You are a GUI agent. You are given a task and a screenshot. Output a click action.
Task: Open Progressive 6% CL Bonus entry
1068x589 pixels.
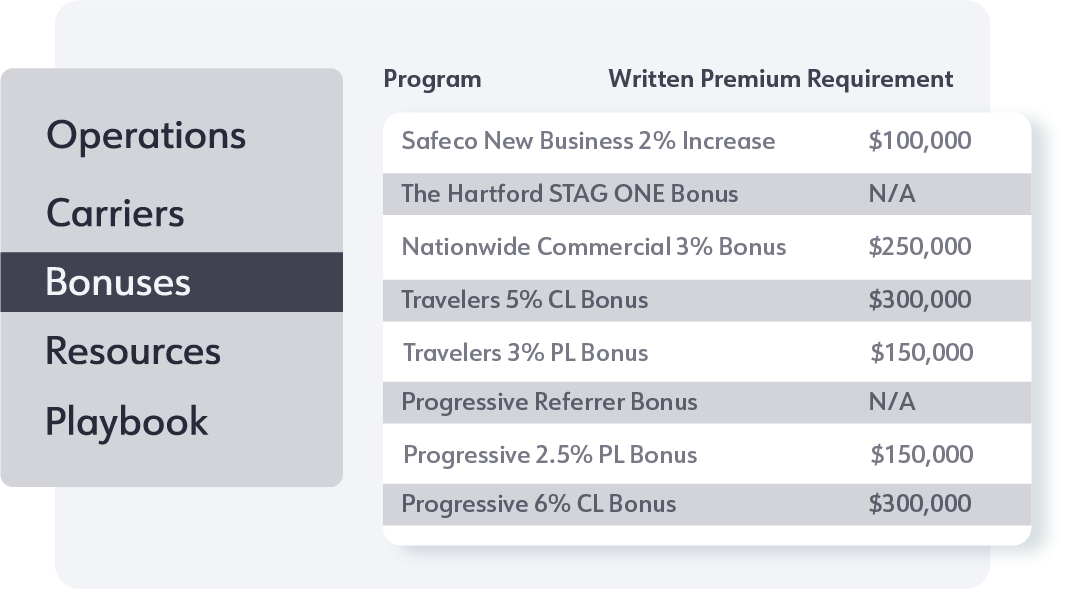[x=538, y=504]
